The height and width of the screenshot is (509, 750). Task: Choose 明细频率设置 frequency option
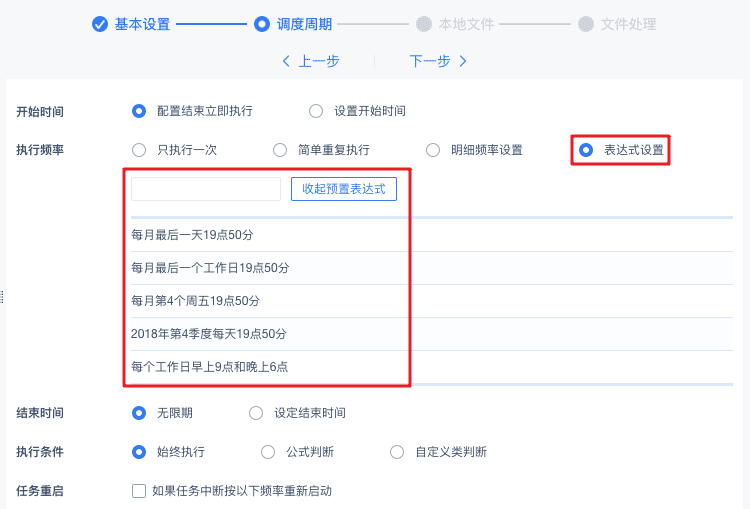click(433, 150)
